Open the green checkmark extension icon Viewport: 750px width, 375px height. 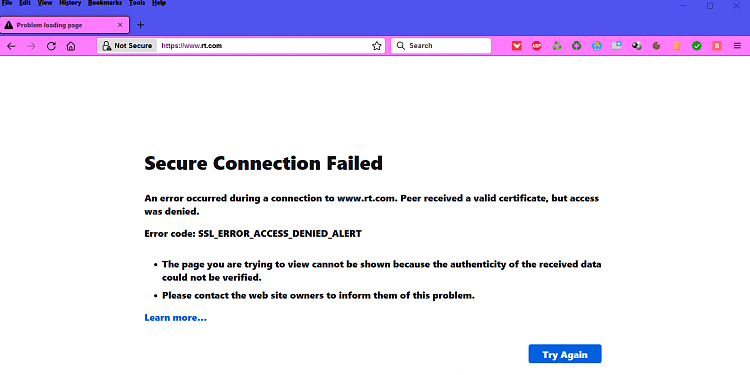[697, 46]
